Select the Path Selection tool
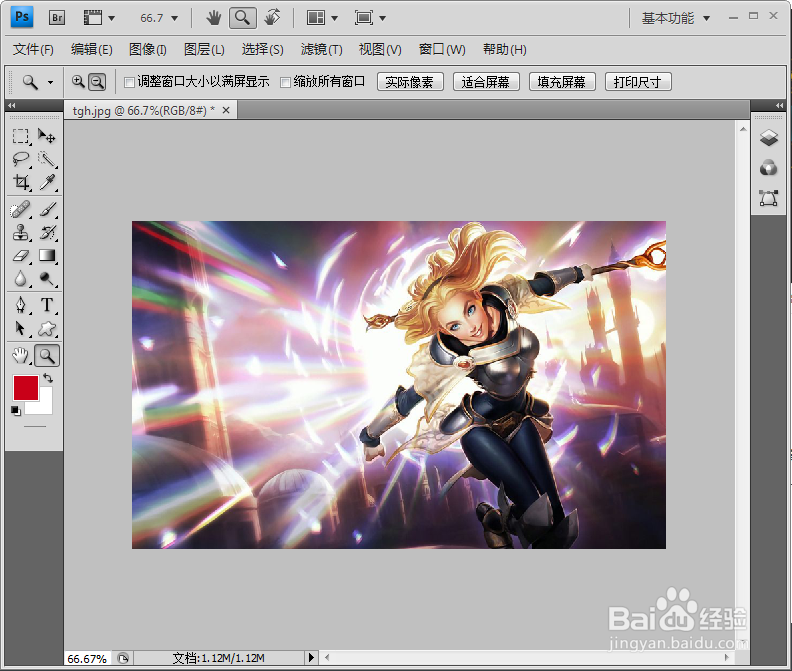792x671 pixels. (21, 328)
